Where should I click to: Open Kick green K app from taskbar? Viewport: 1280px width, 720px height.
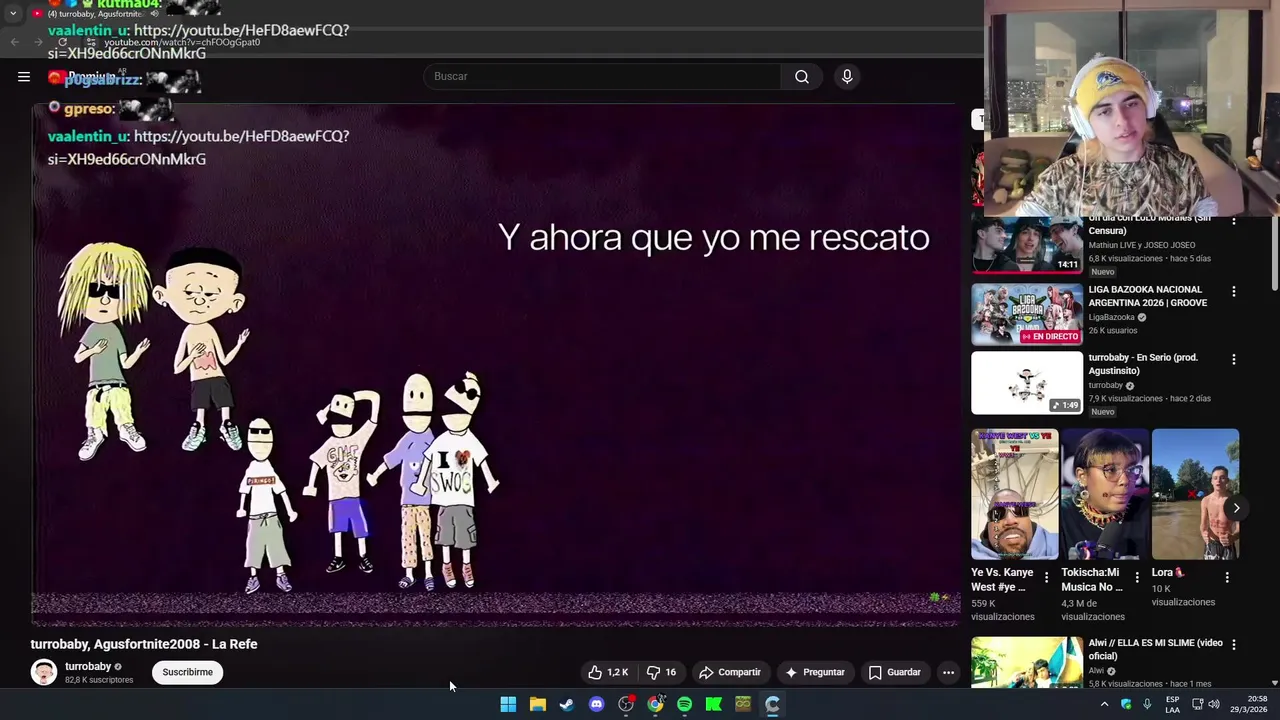714,704
